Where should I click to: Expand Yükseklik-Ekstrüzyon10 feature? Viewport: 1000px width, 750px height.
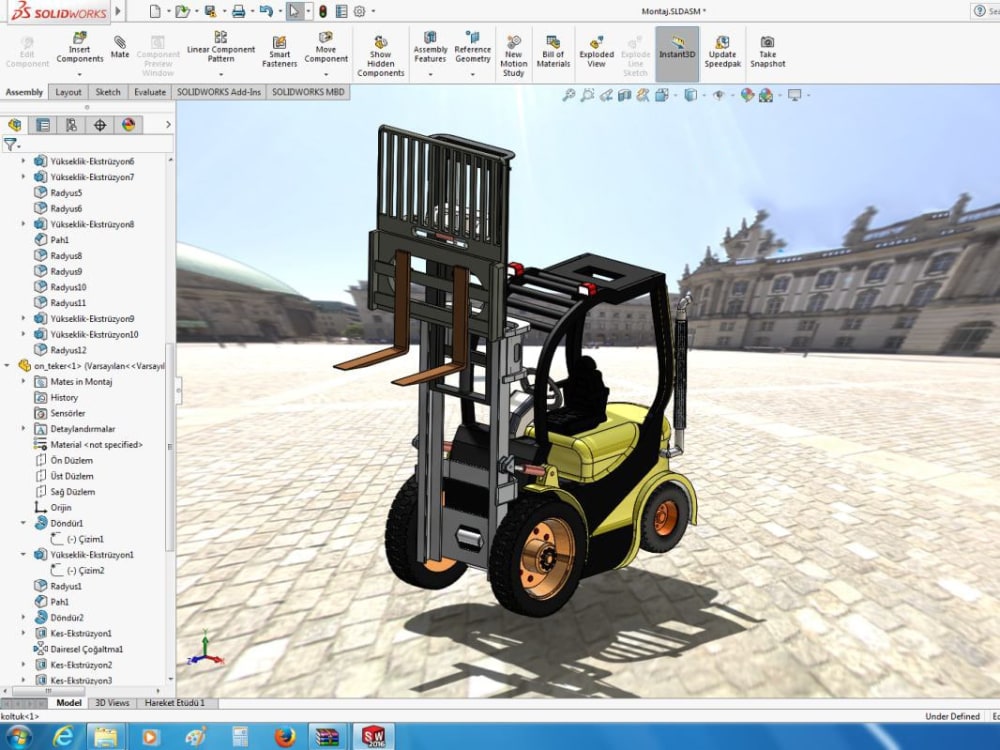[24, 334]
